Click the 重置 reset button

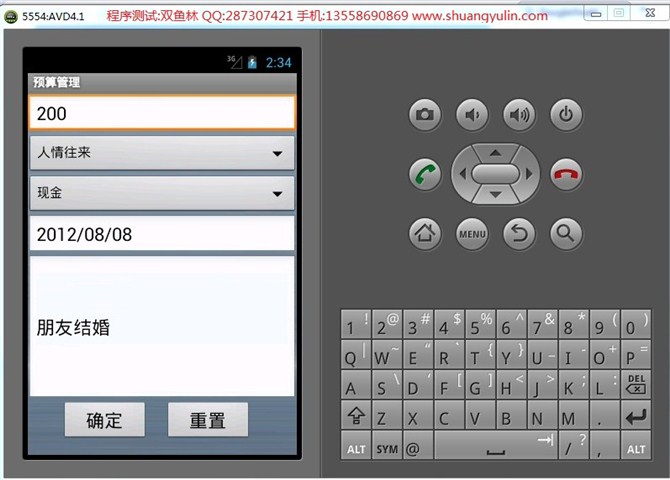tap(208, 420)
